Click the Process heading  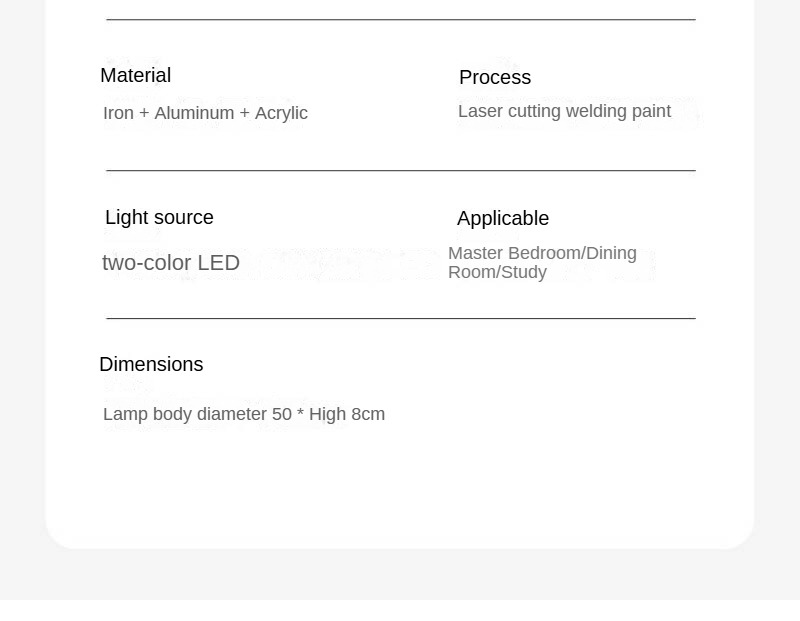coord(495,77)
